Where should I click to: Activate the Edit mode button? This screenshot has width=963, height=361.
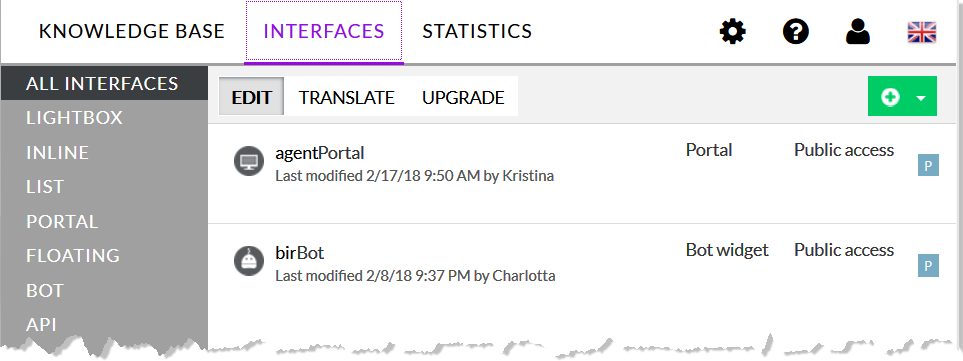coord(251,97)
